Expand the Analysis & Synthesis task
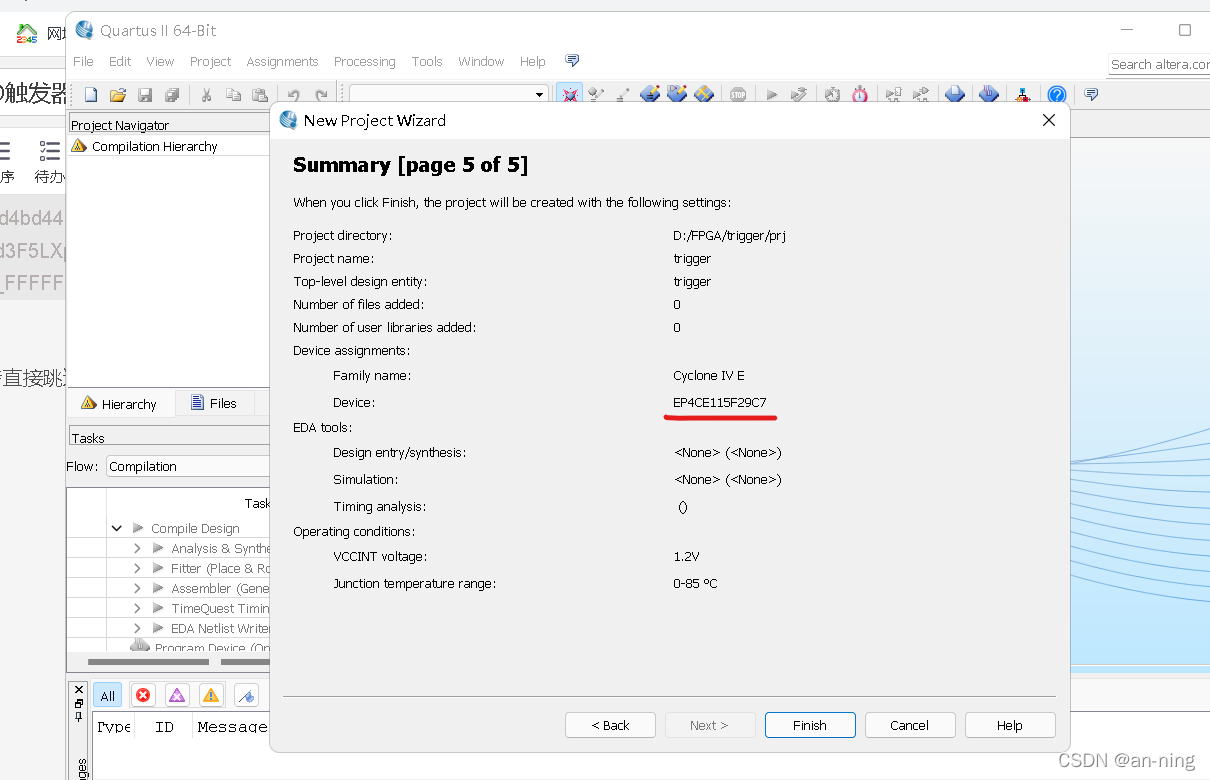1210x780 pixels. (x=137, y=548)
